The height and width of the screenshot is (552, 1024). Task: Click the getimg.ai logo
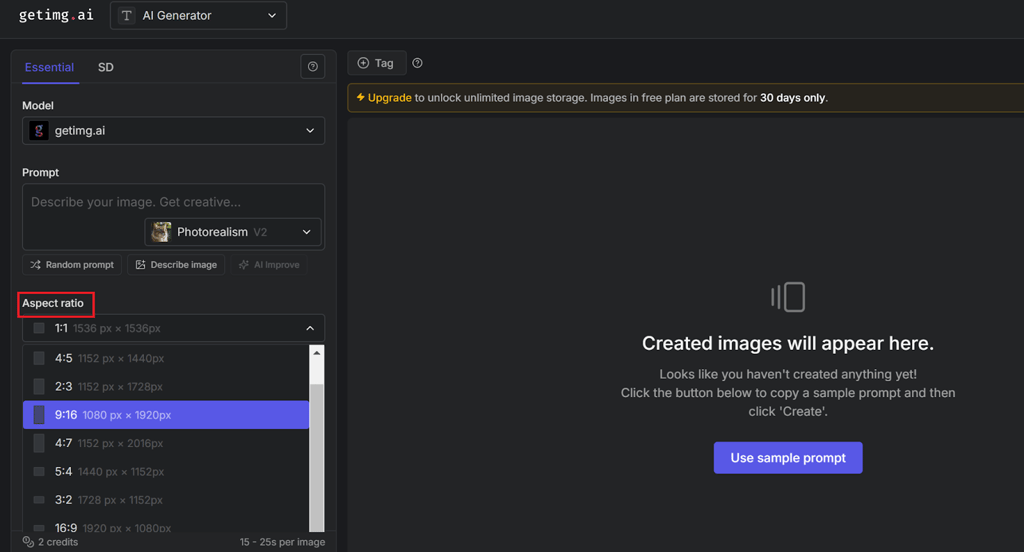point(56,15)
